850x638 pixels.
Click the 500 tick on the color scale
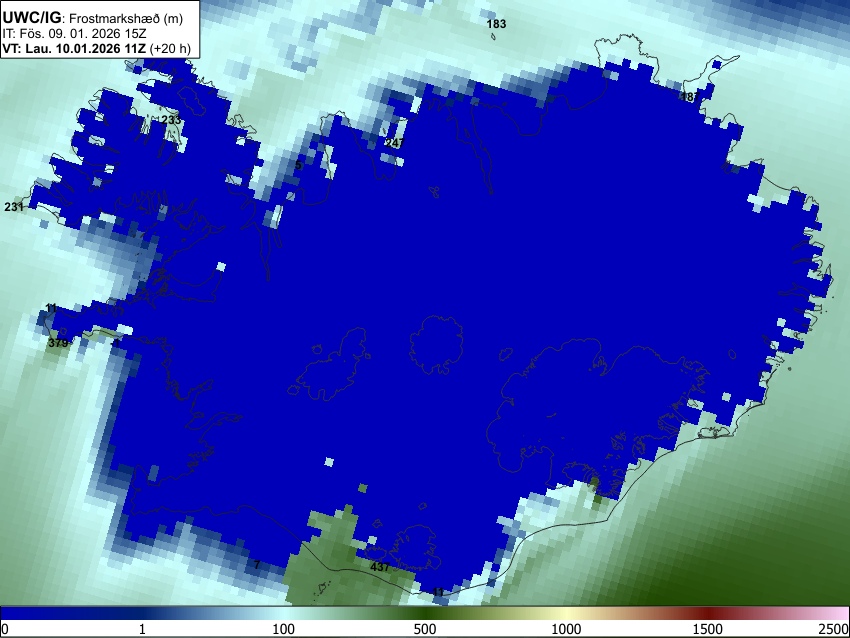point(424,629)
